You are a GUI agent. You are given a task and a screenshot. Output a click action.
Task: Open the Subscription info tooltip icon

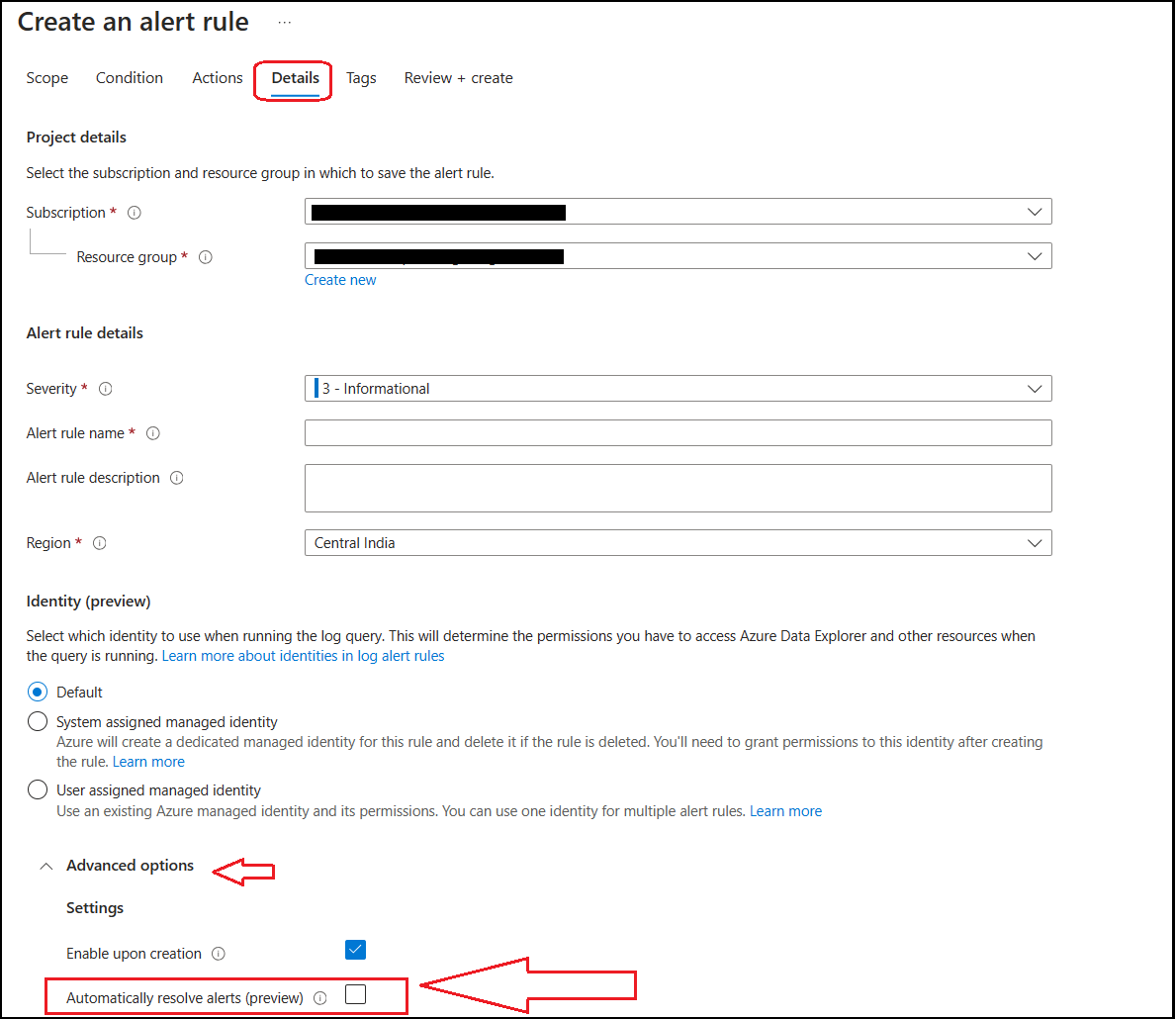pyautogui.click(x=135, y=212)
